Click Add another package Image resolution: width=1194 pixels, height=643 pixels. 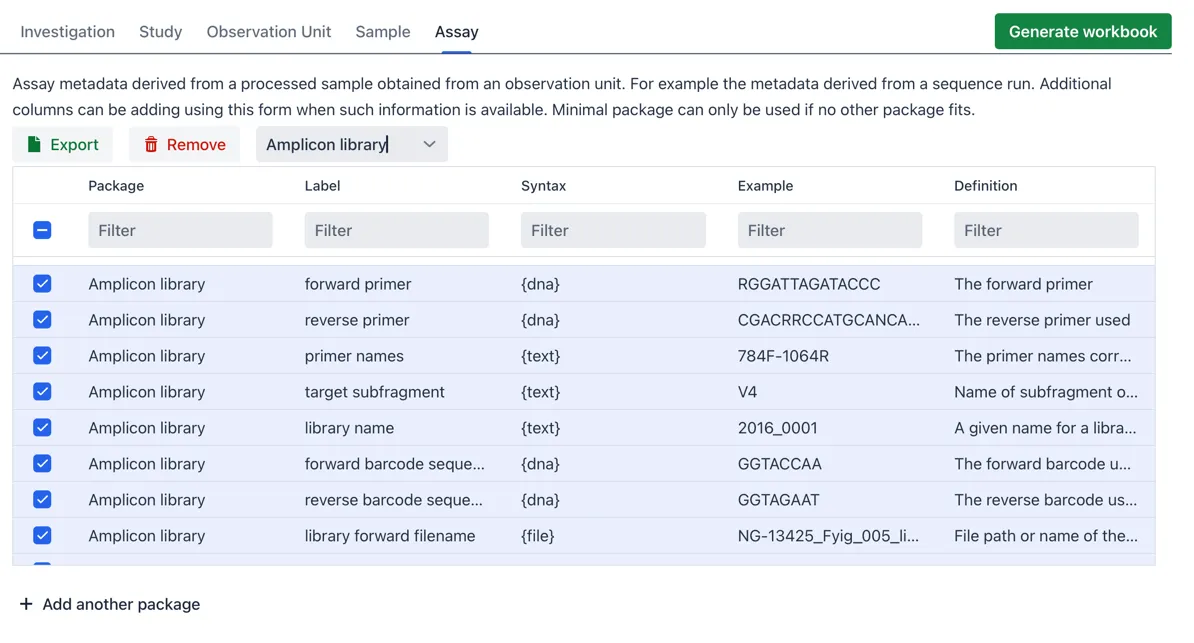coord(110,604)
